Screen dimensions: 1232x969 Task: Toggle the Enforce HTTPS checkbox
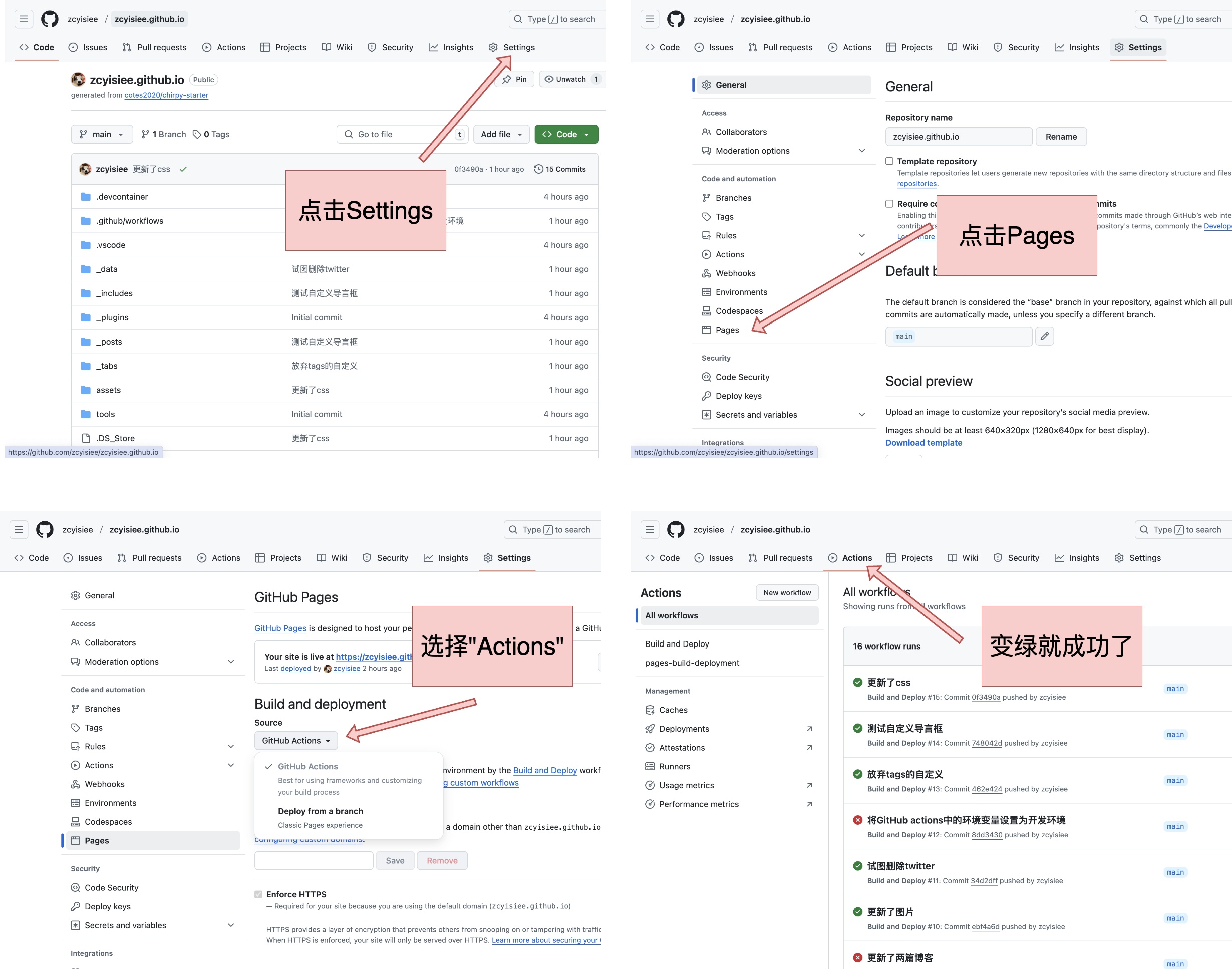tap(258, 894)
